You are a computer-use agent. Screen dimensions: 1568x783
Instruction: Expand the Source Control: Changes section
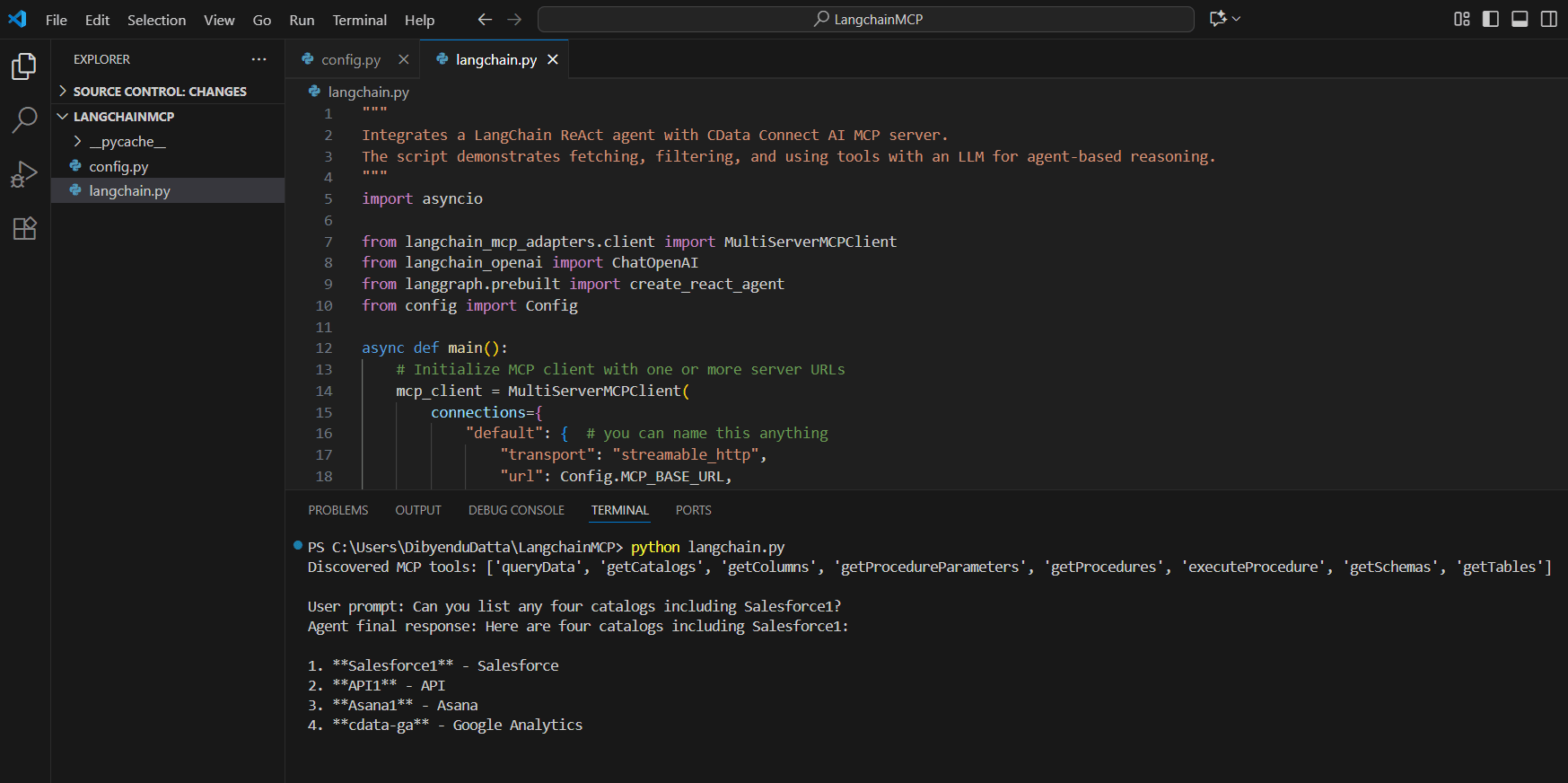[x=159, y=92]
